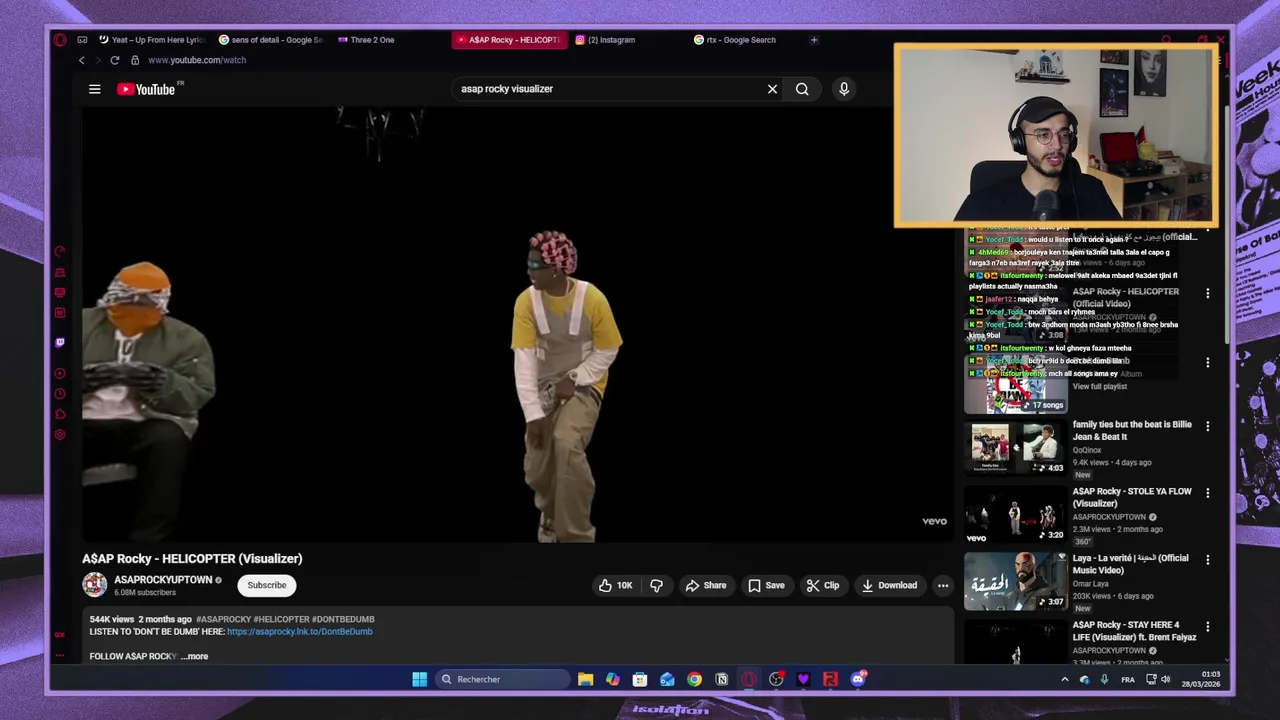Open menu for 'STOLE YA FLOW' video
This screenshot has width=1280, height=720.
pos(1207,494)
